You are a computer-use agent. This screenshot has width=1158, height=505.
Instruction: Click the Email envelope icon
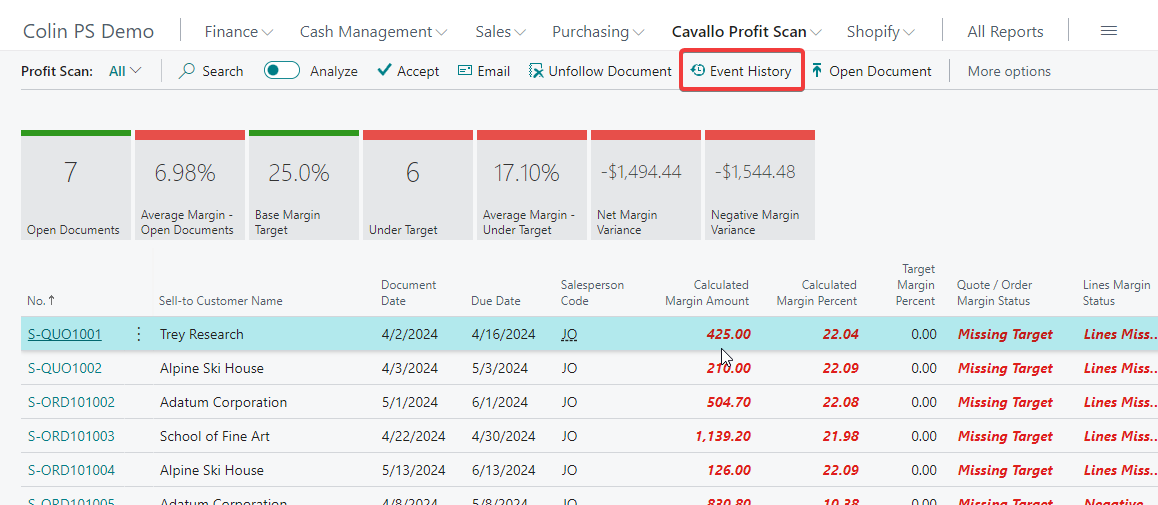[x=465, y=71]
